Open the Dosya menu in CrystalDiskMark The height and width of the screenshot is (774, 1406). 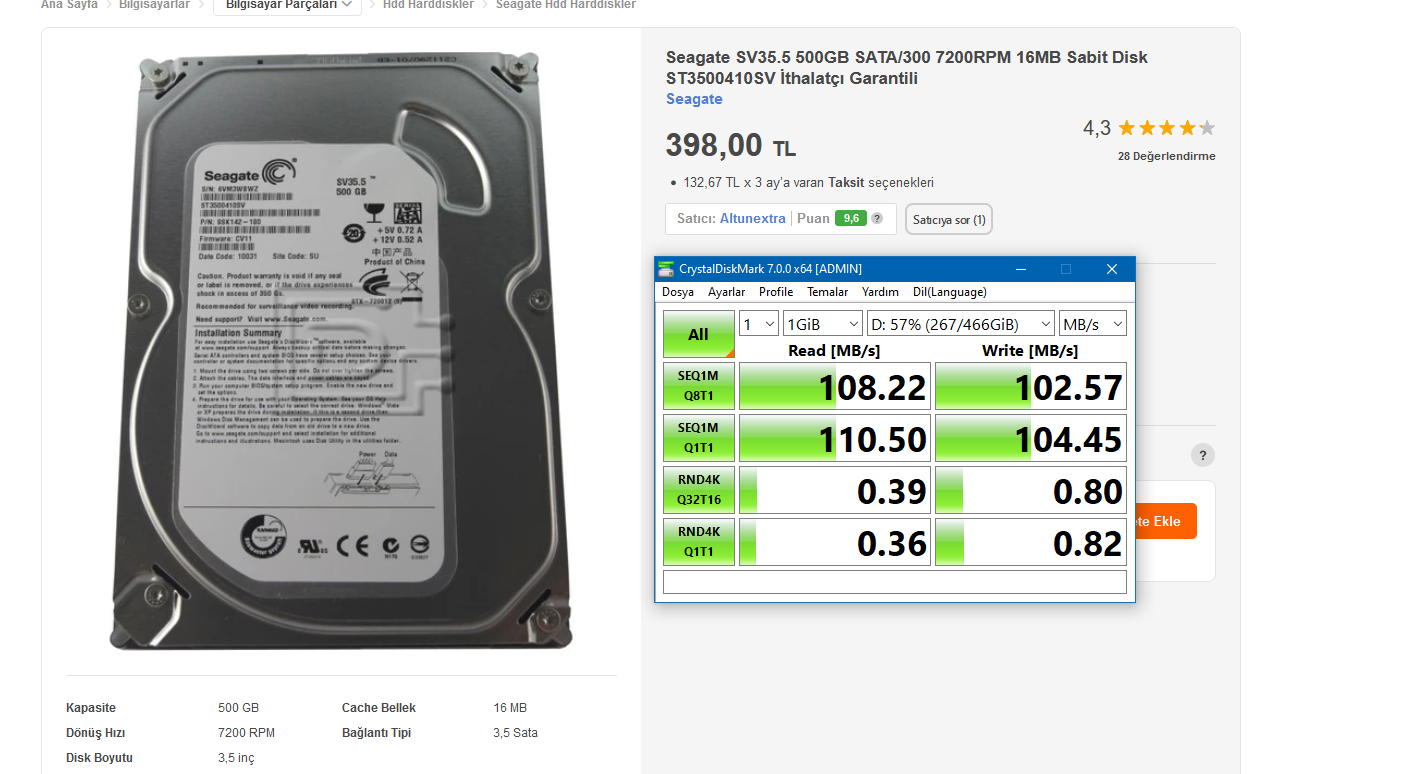tap(678, 292)
